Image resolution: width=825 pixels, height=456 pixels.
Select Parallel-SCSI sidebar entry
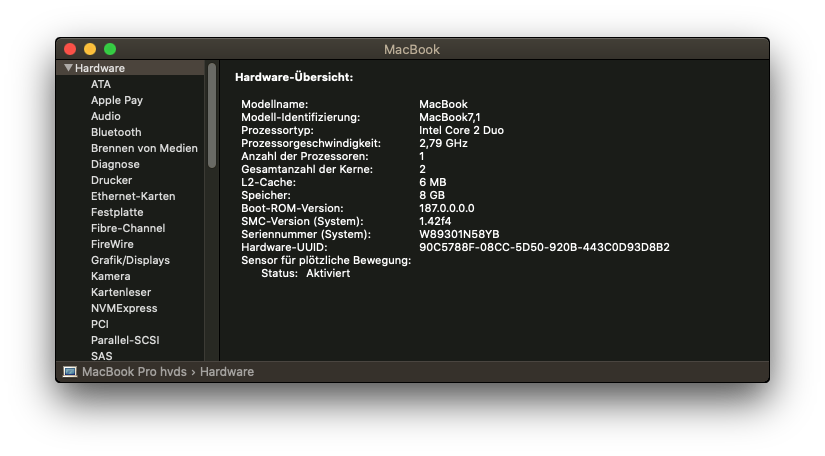[x=125, y=340]
